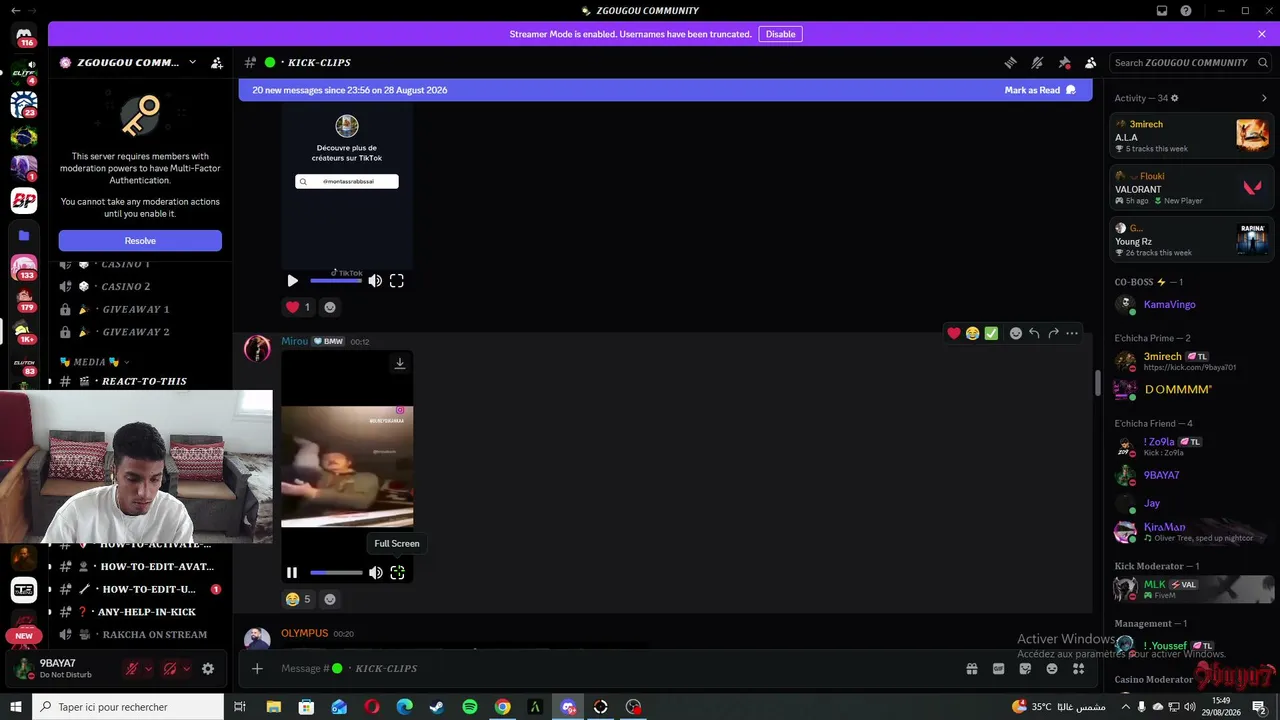Expand the Activity section chevron

click(x=1264, y=98)
